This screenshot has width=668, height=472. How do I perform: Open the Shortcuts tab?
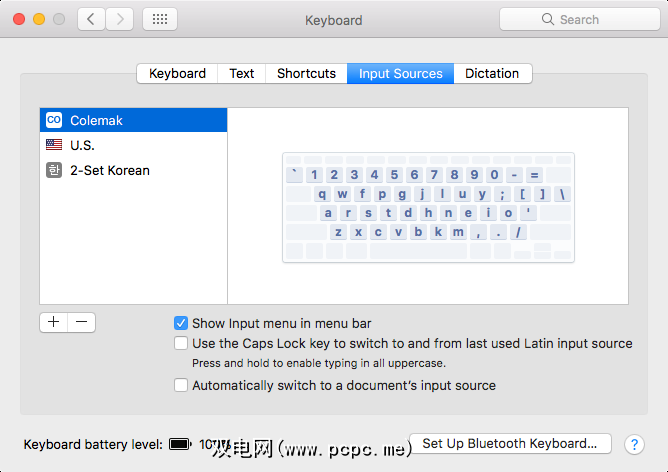point(306,73)
